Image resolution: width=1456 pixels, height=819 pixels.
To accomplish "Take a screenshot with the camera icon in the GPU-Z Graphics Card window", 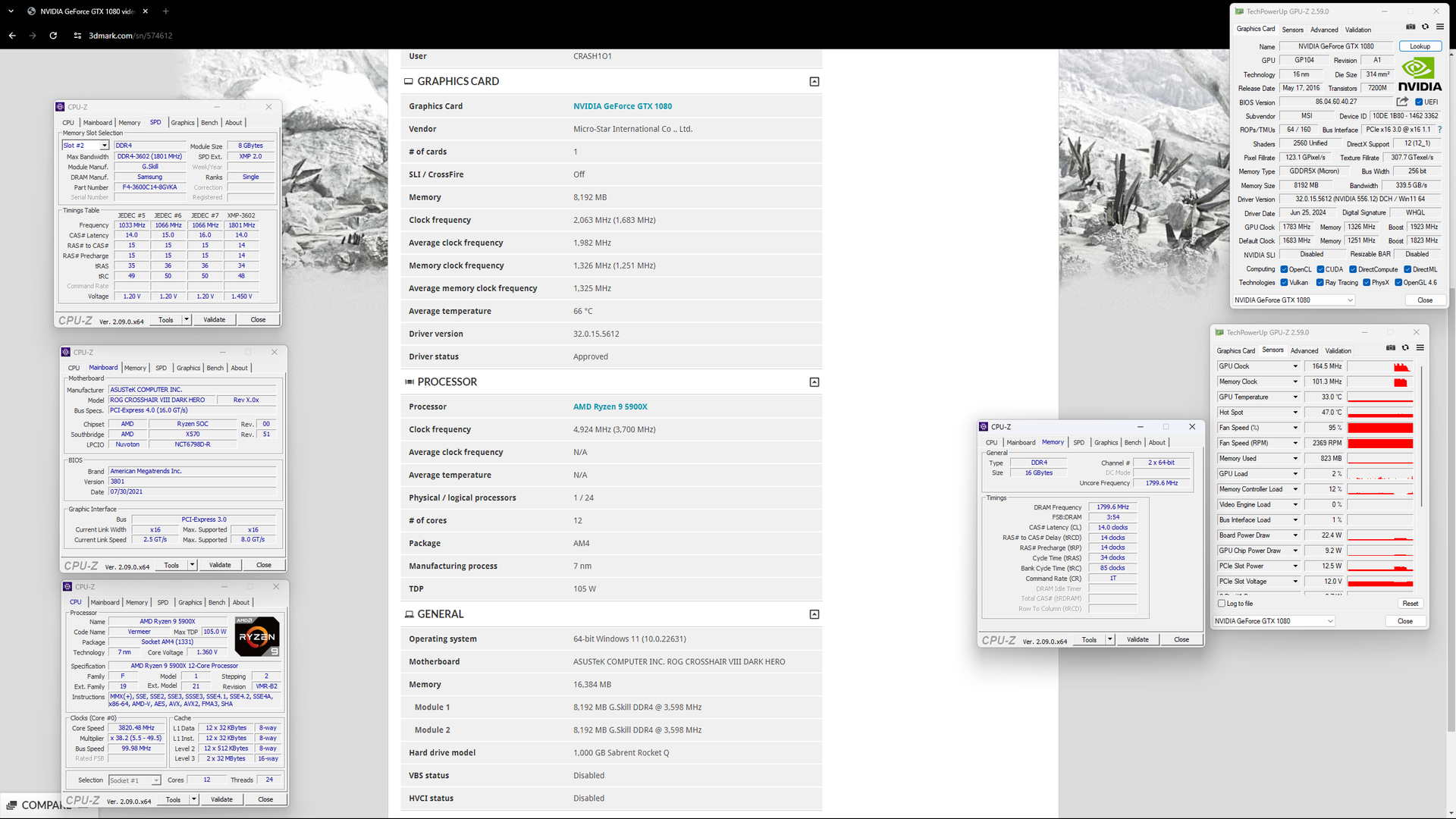I will click(1410, 27).
